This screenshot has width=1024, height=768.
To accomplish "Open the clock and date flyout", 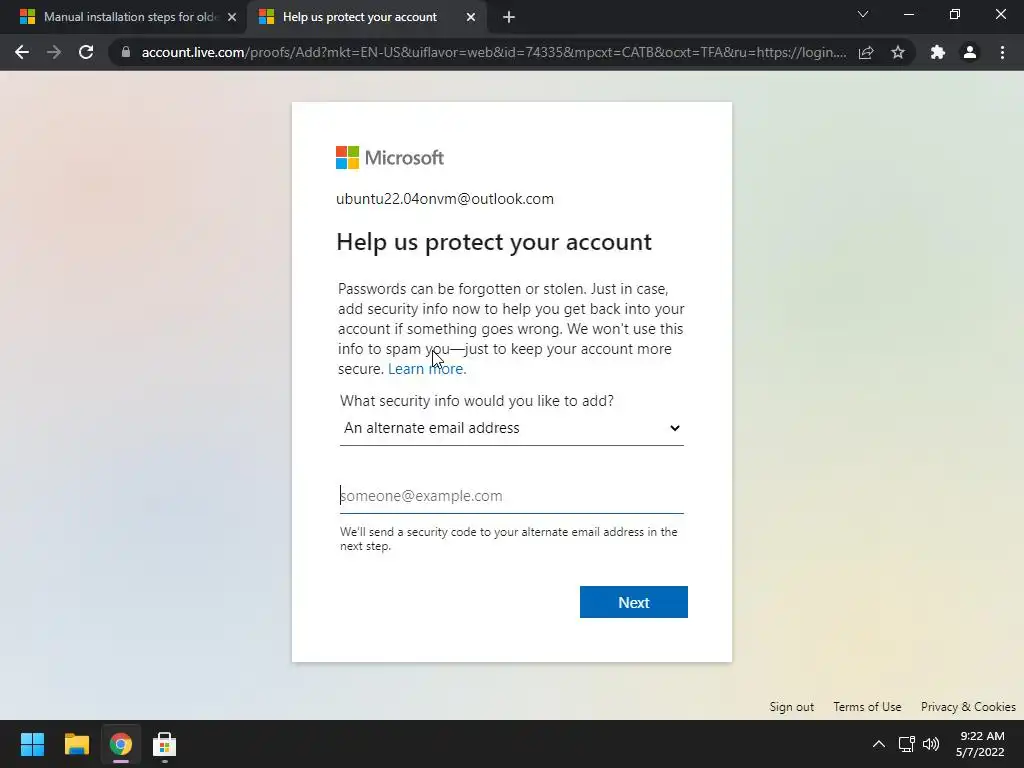I will pos(982,744).
